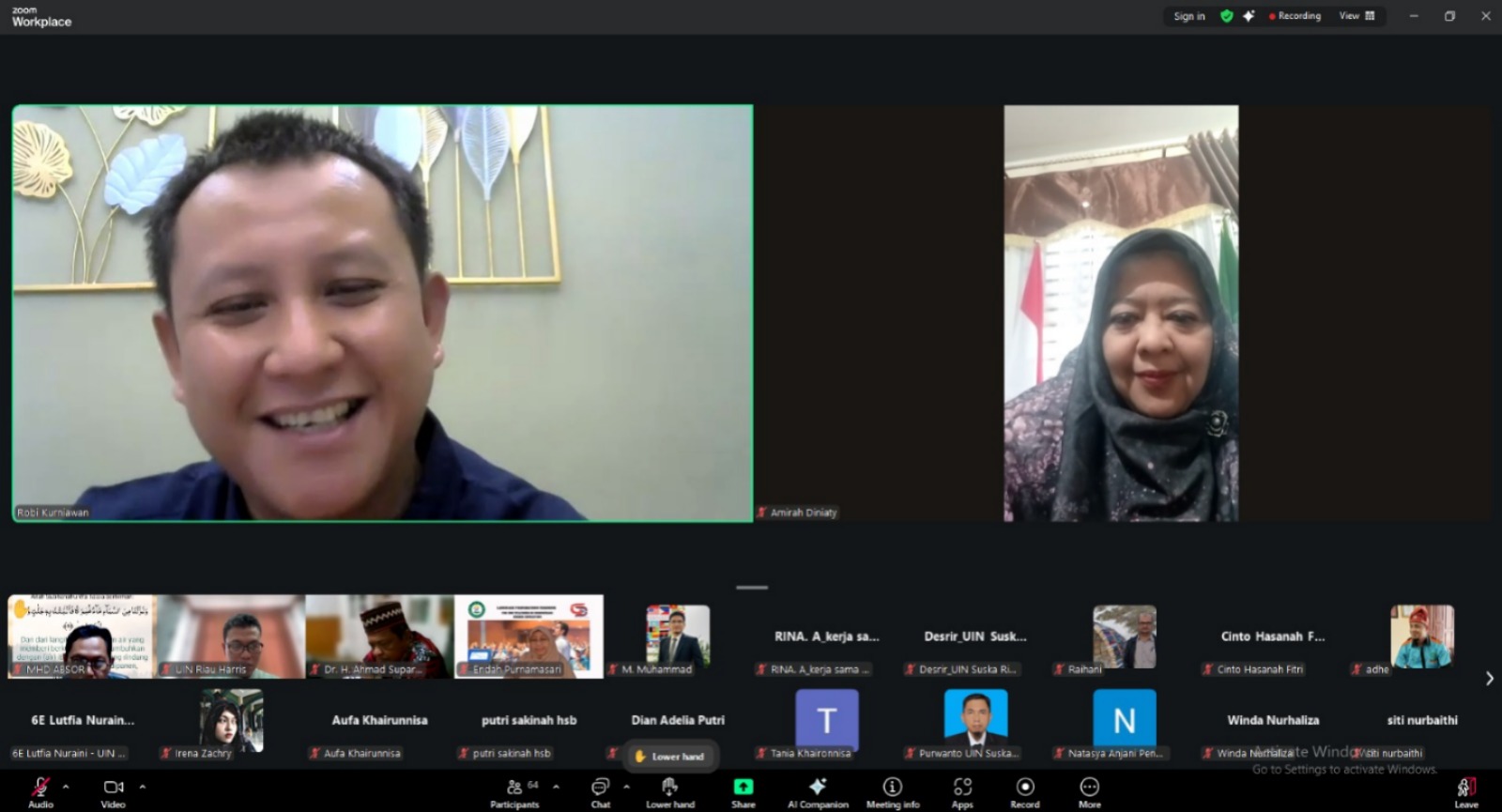Expand the Participants options arrow
The image size is (1502, 812).
[556, 786]
